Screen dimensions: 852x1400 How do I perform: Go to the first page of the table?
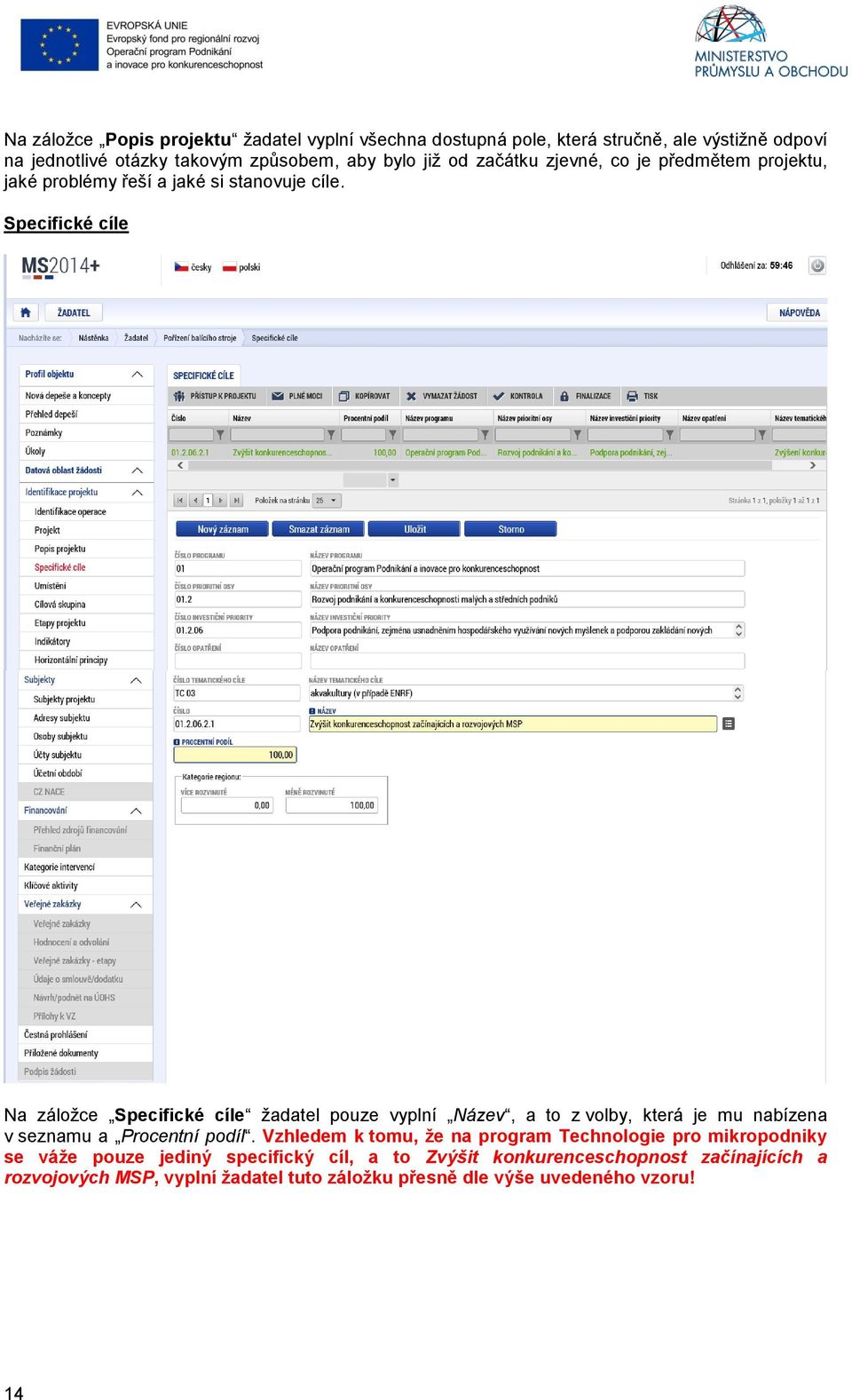pos(180,501)
